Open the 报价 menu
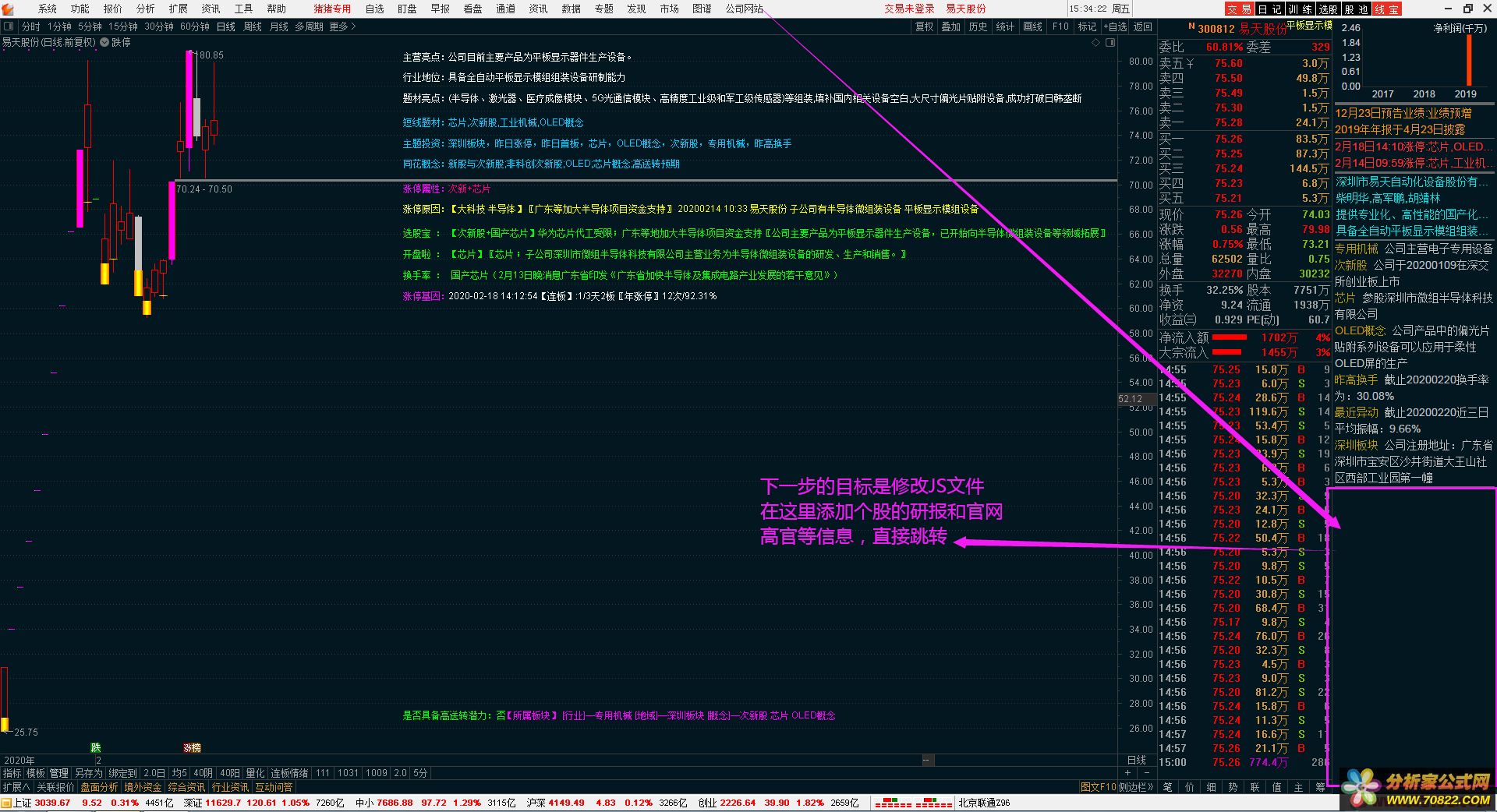 point(113,9)
